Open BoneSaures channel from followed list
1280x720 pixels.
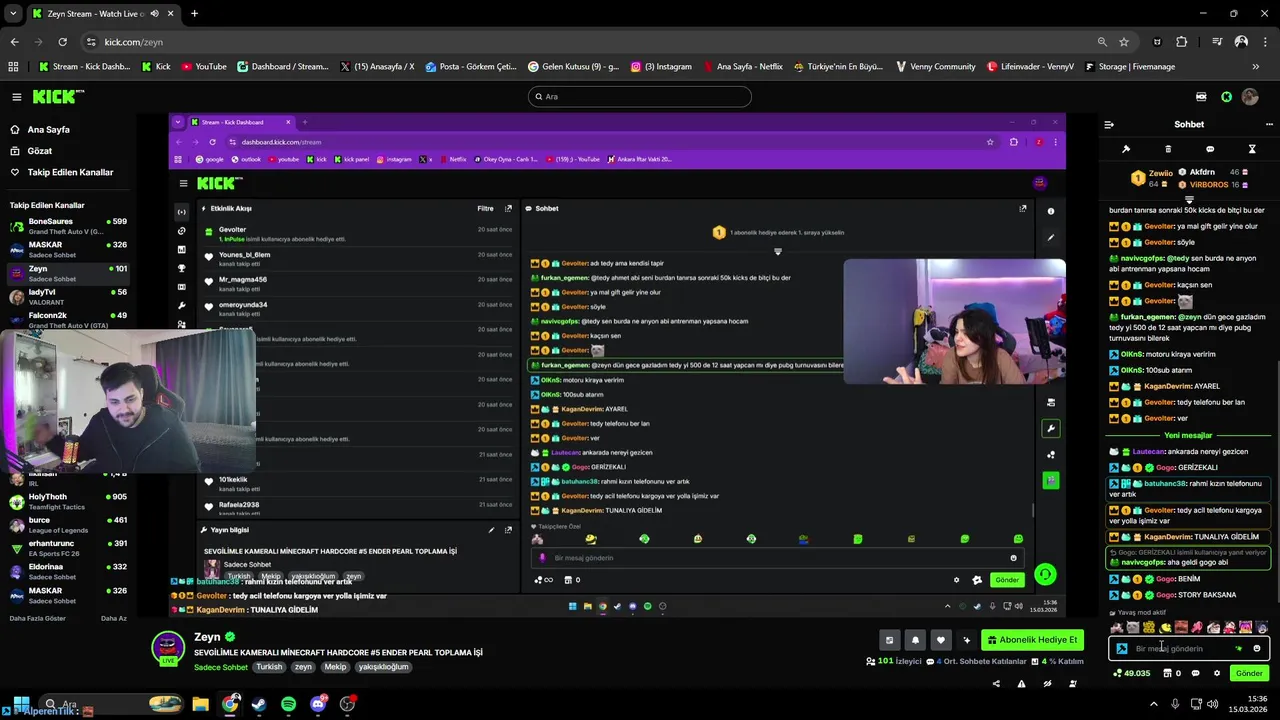[68, 226]
